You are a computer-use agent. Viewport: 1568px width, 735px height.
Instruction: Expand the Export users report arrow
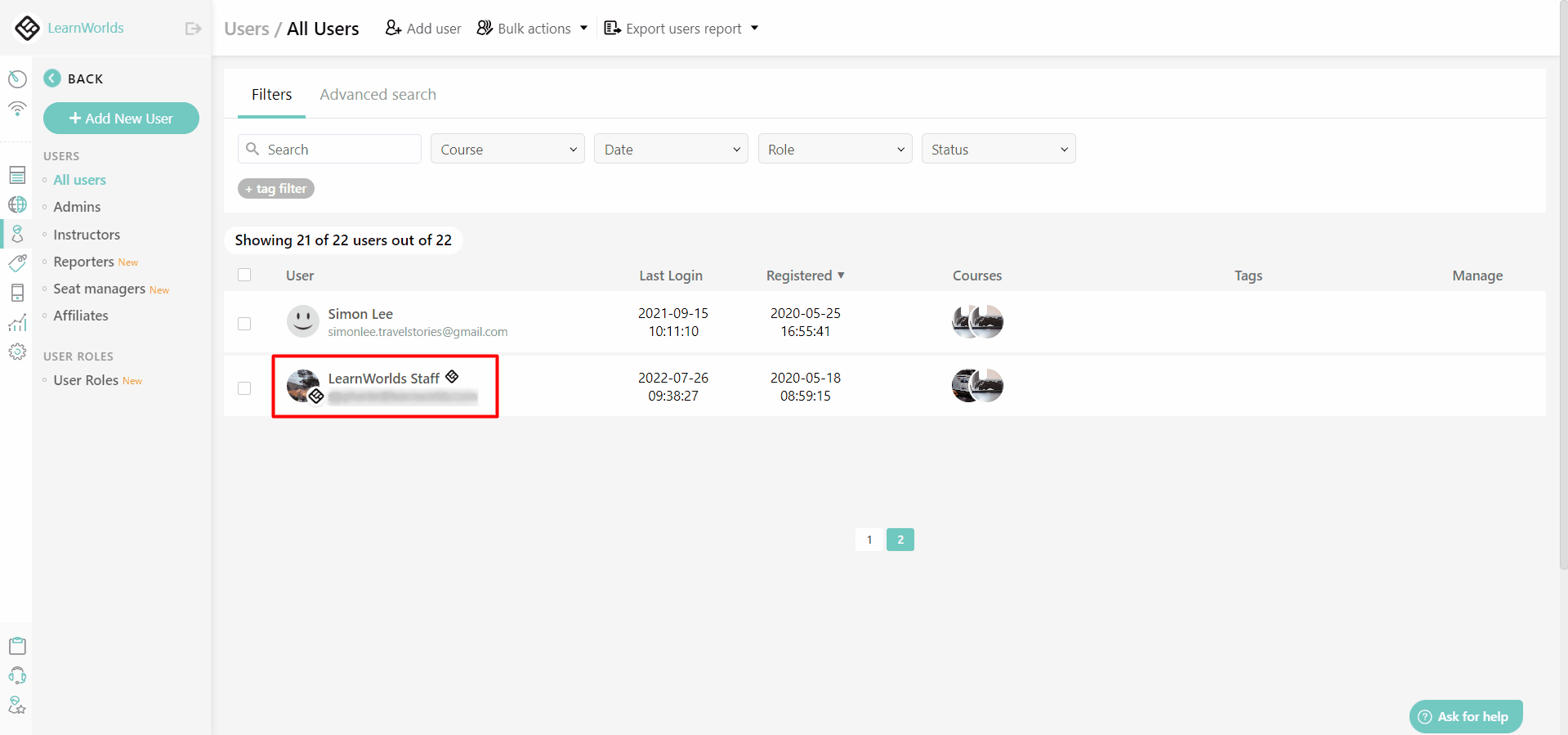(754, 28)
